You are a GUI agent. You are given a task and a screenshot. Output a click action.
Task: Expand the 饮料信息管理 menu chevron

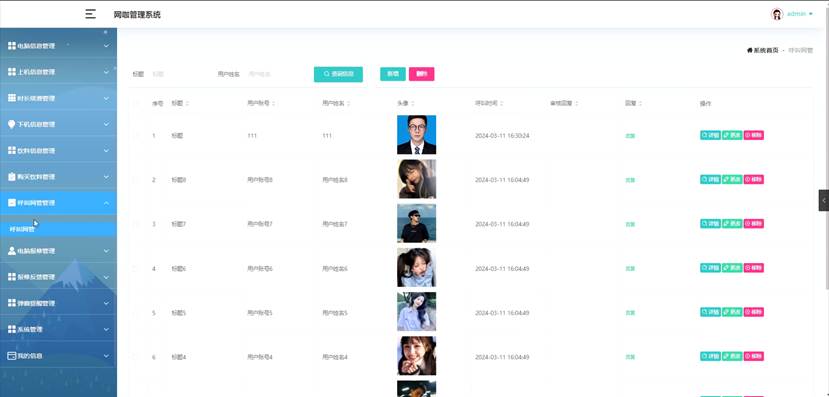(x=106, y=151)
